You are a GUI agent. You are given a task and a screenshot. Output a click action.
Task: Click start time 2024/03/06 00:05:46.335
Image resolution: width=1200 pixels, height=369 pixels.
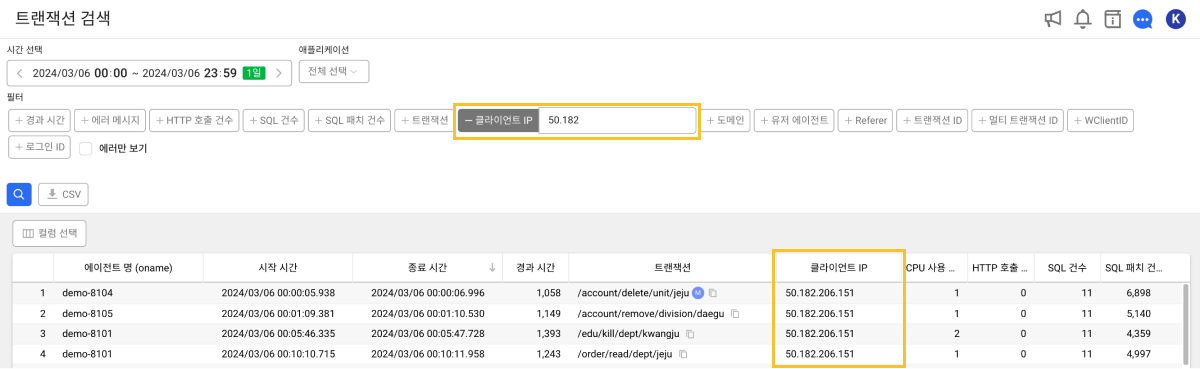click(x=278, y=333)
